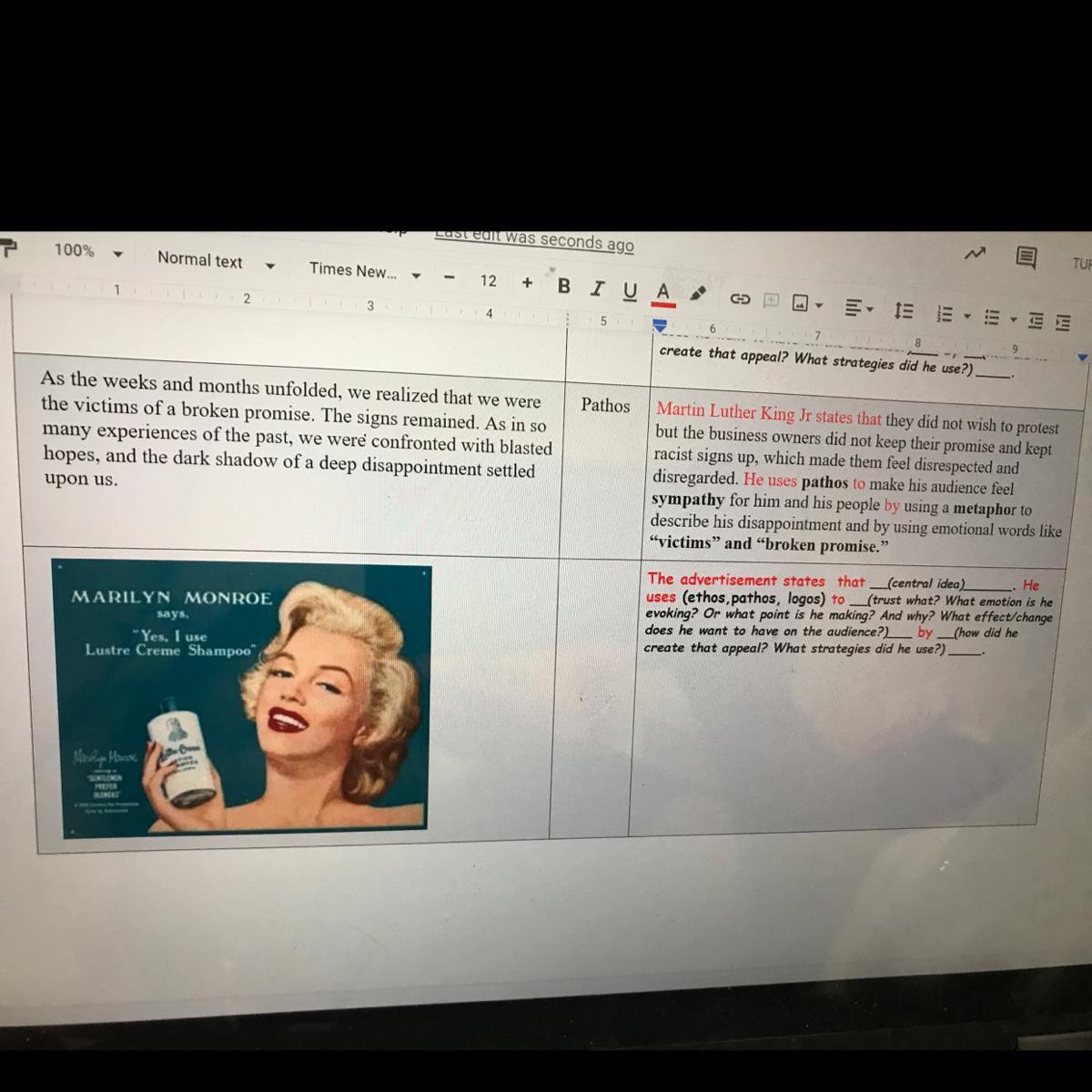Open the Normal text style dropdown

[x=216, y=262]
